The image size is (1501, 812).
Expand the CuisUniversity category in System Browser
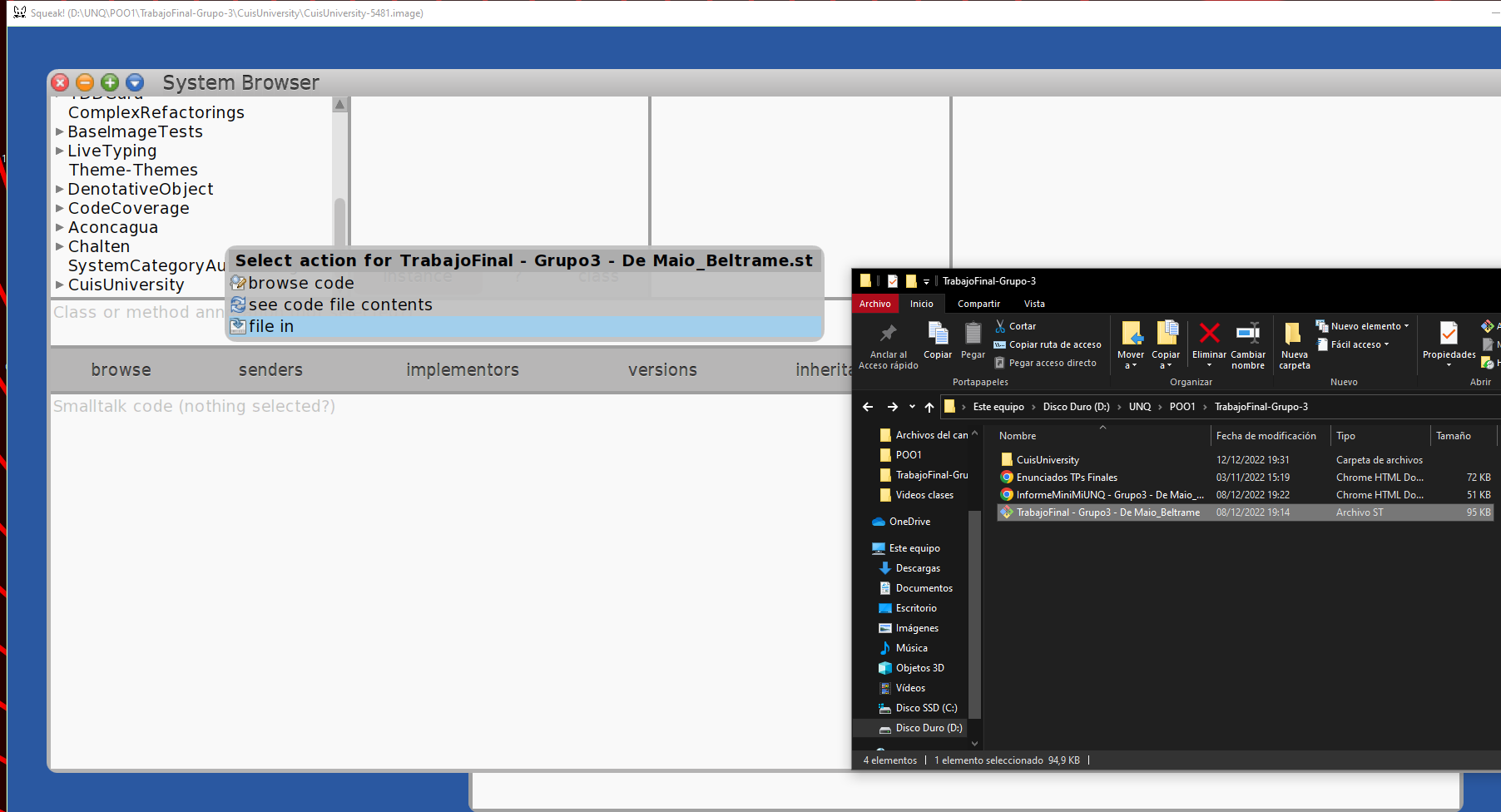tap(58, 285)
